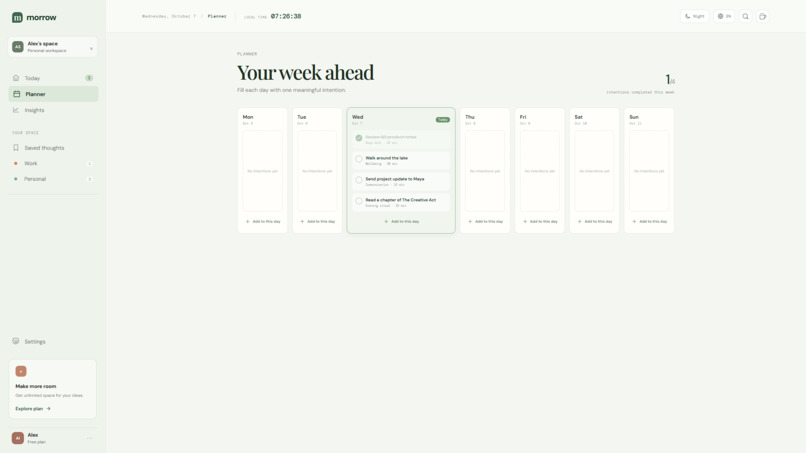Click the search magnifier icon
Viewport: 806px width, 453px height.
pyautogui.click(x=745, y=16)
